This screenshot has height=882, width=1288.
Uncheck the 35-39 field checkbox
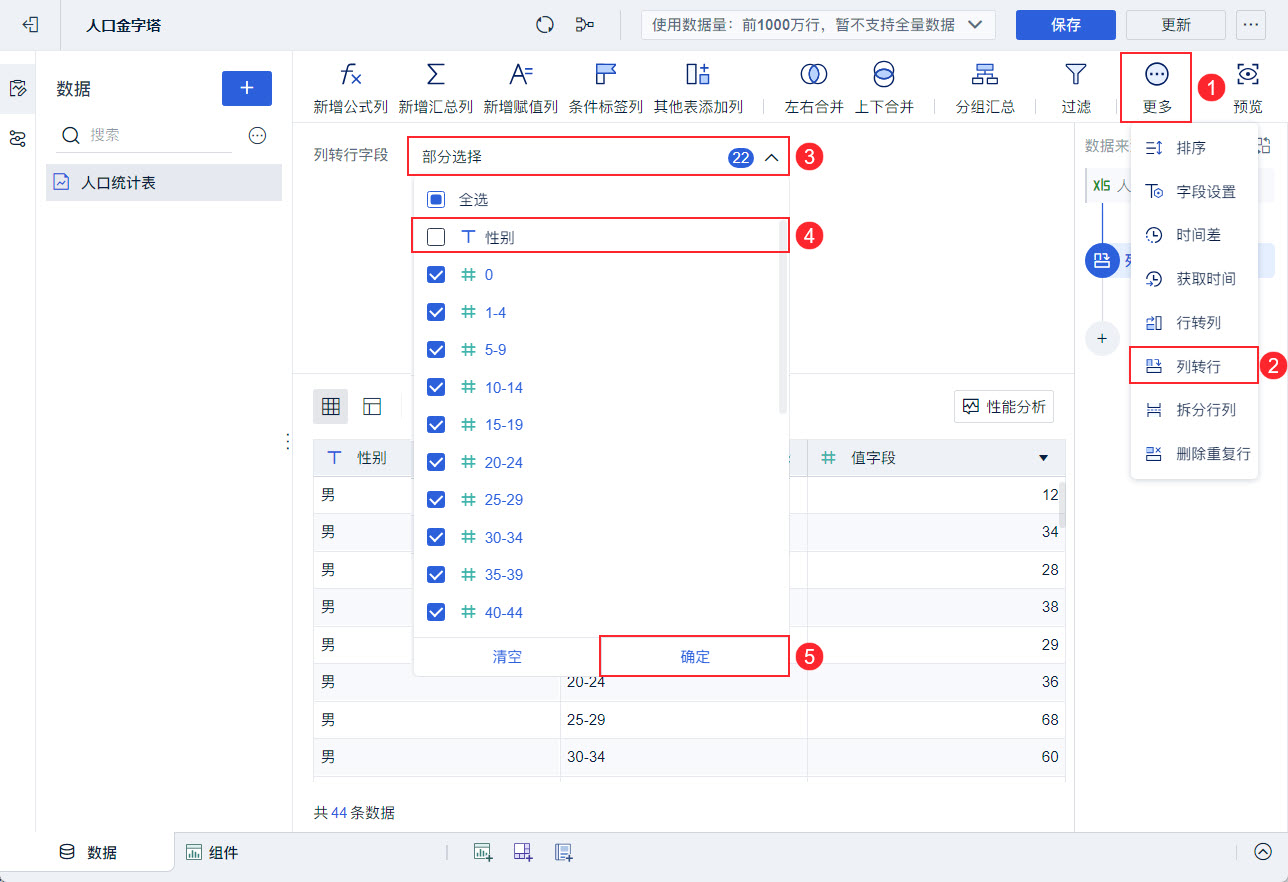click(436, 575)
